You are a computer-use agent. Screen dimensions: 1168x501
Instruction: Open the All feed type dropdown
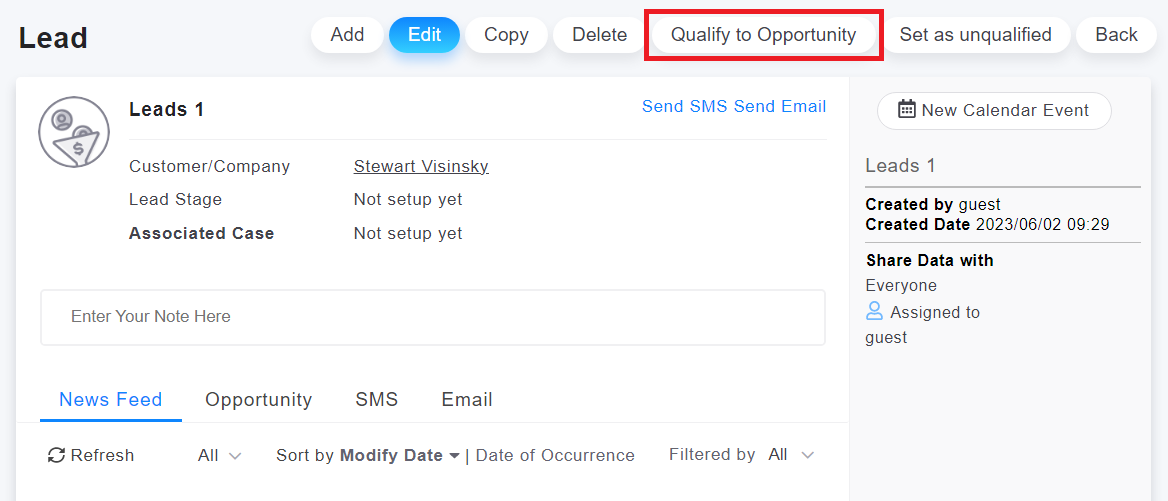pos(220,455)
